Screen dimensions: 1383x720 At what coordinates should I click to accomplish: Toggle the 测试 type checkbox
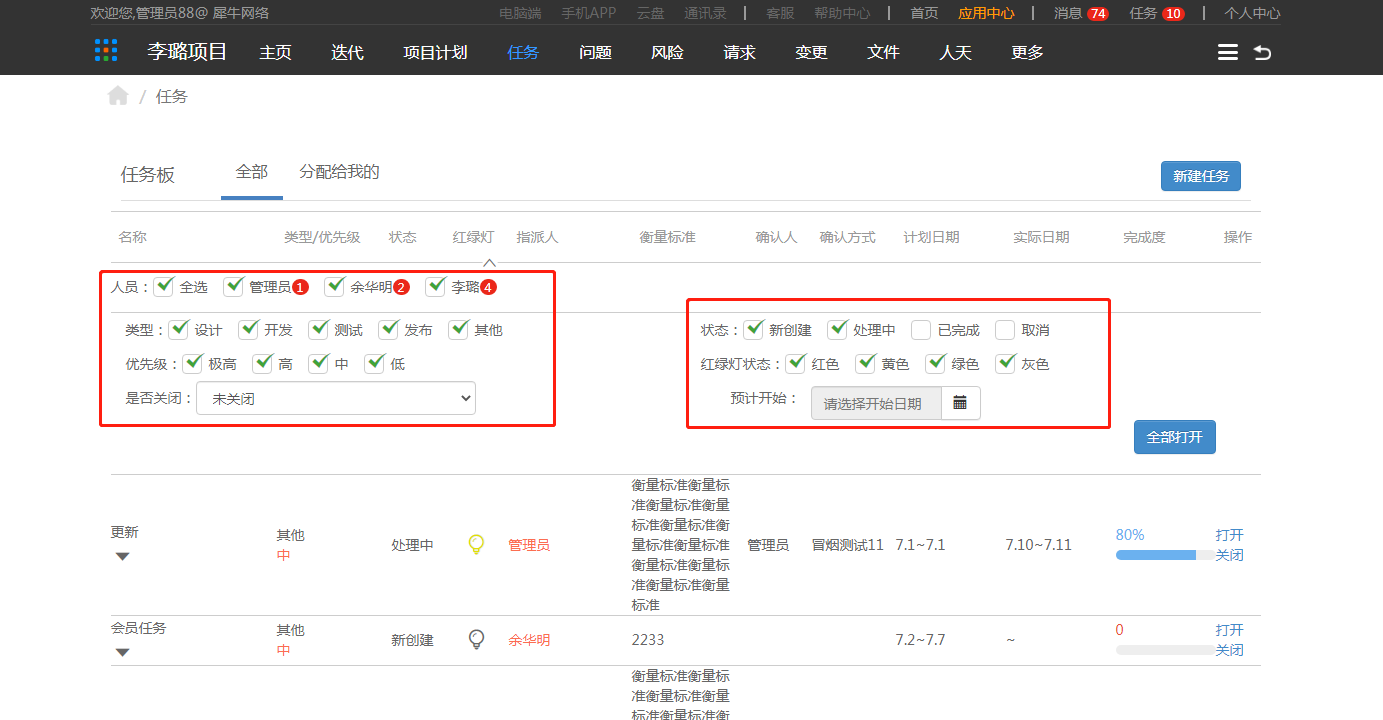tap(319, 329)
